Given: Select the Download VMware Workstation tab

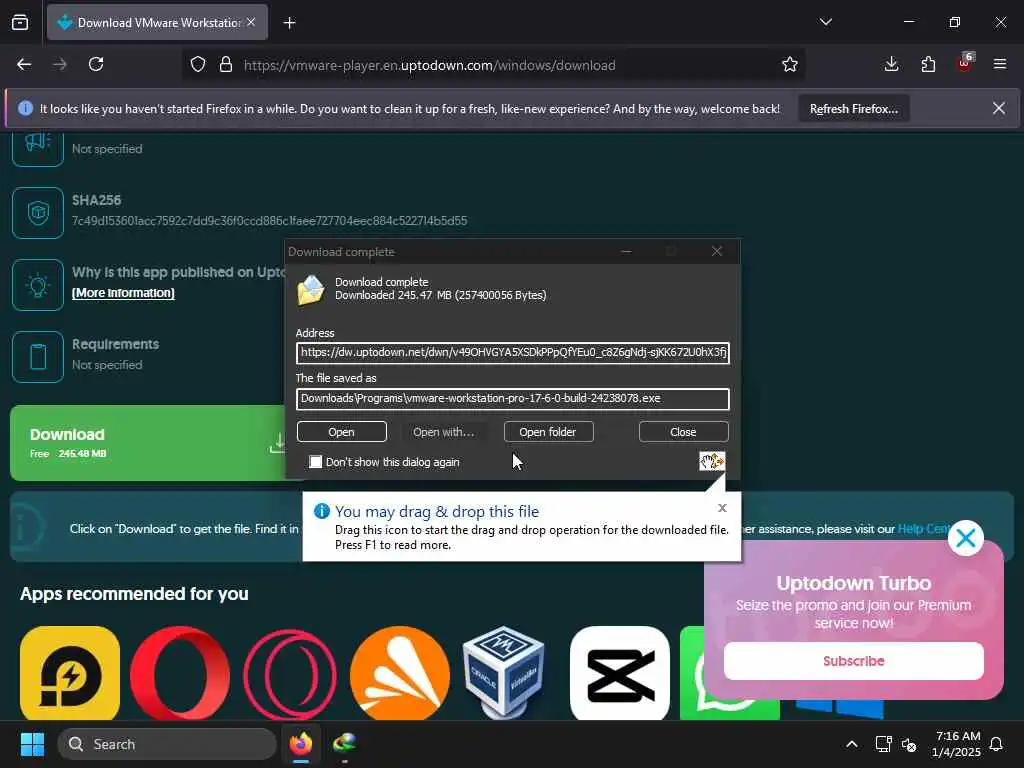Looking at the screenshot, I should 157,22.
